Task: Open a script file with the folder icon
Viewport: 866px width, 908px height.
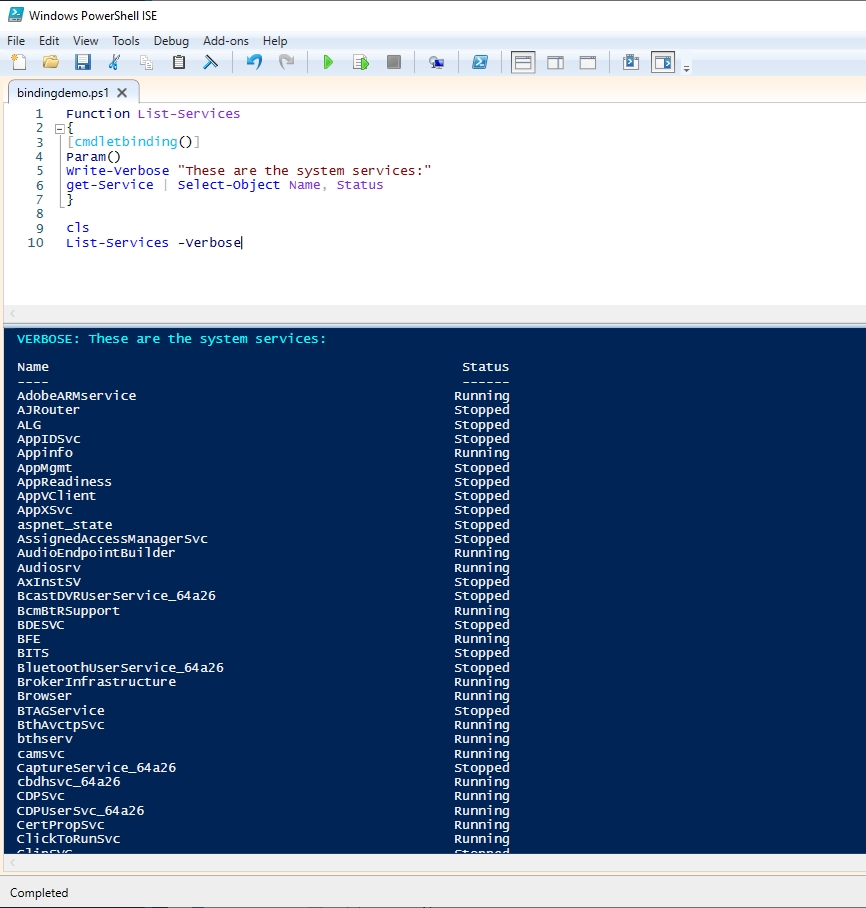Action: [x=51, y=62]
